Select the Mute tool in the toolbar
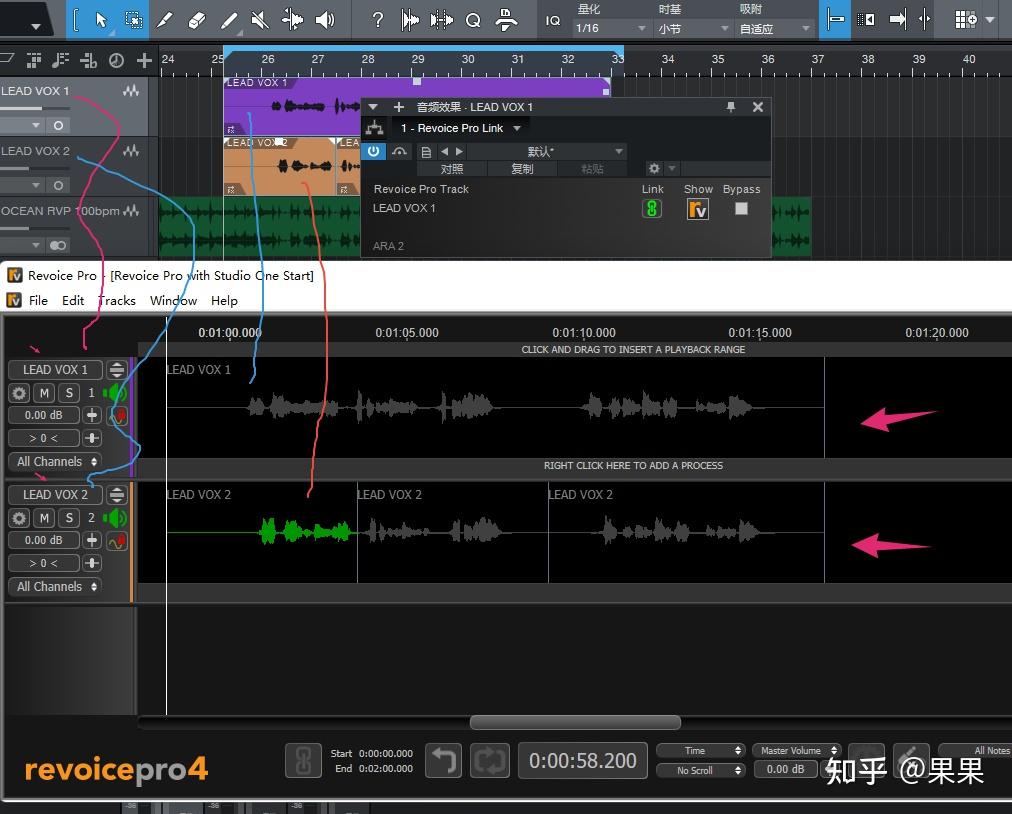This screenshot has width=1012, height=814. click(x=259, y=20)
